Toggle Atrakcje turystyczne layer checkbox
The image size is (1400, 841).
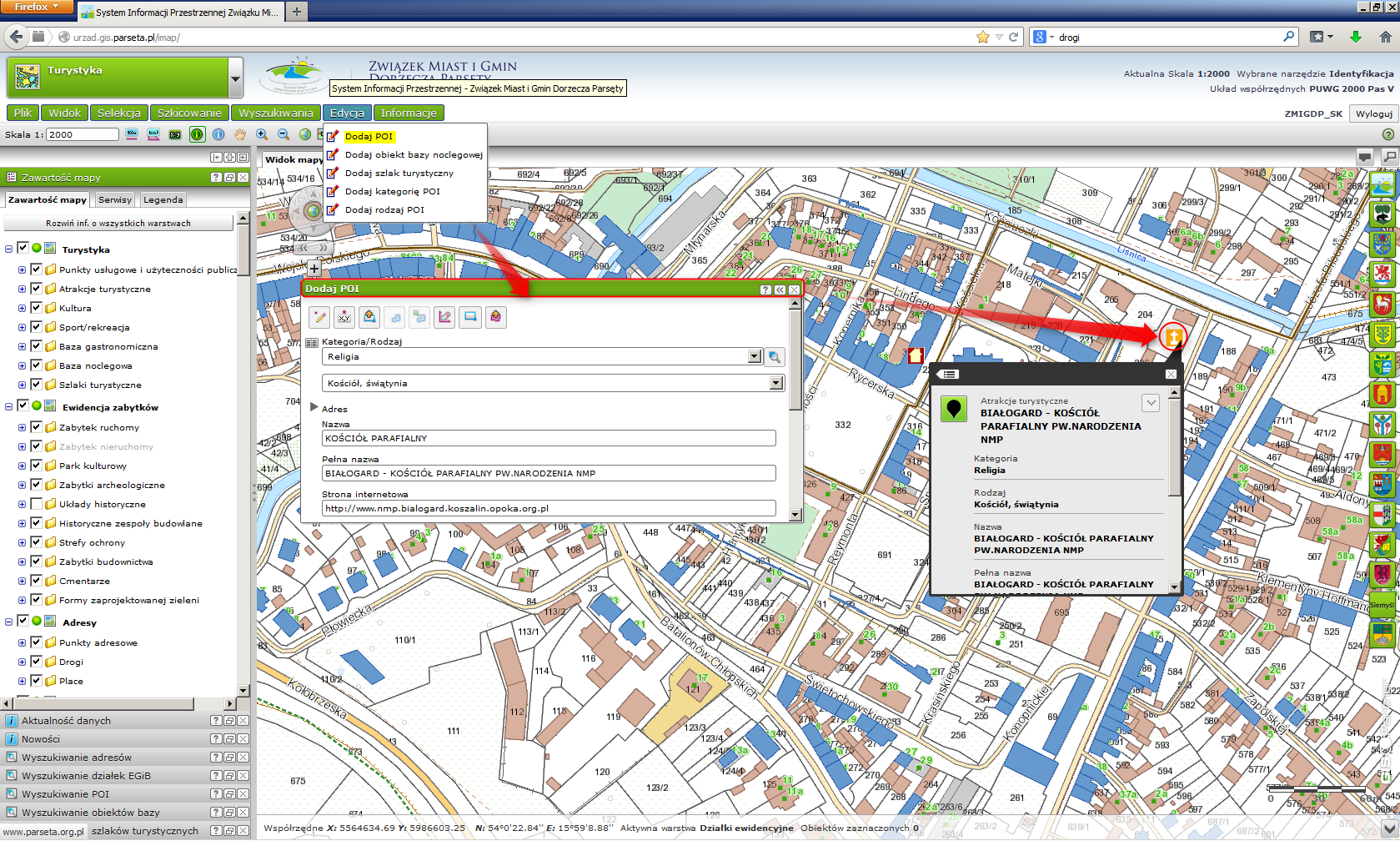click(36, 289)
